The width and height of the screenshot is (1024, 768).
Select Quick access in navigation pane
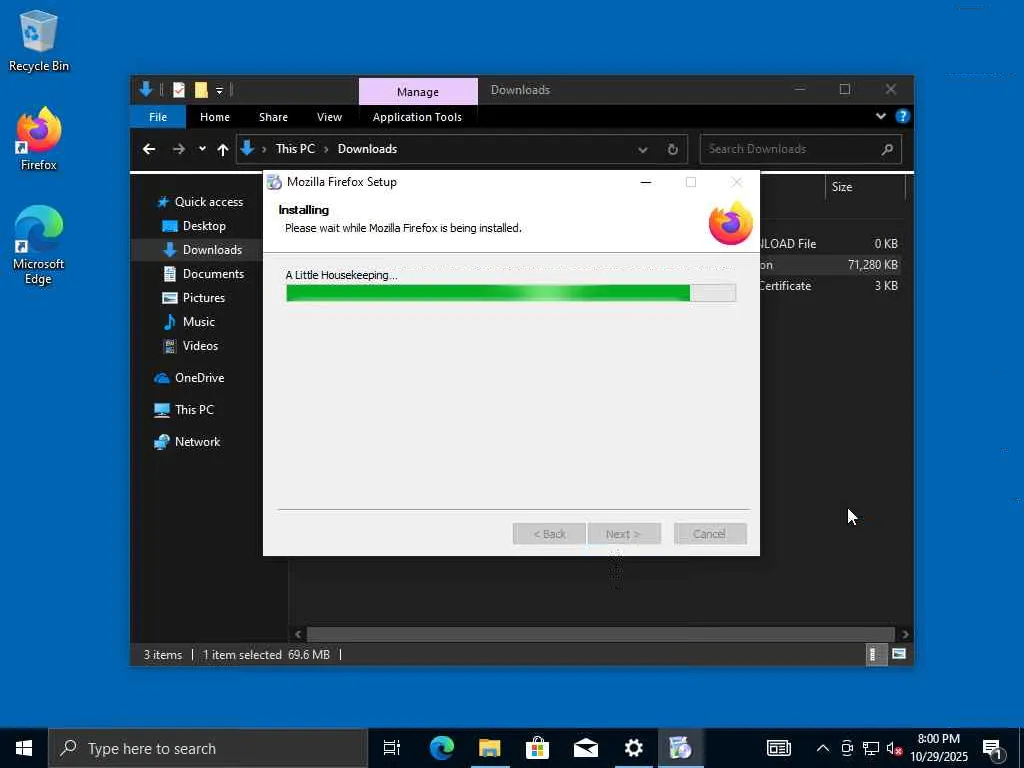(200, 202)
